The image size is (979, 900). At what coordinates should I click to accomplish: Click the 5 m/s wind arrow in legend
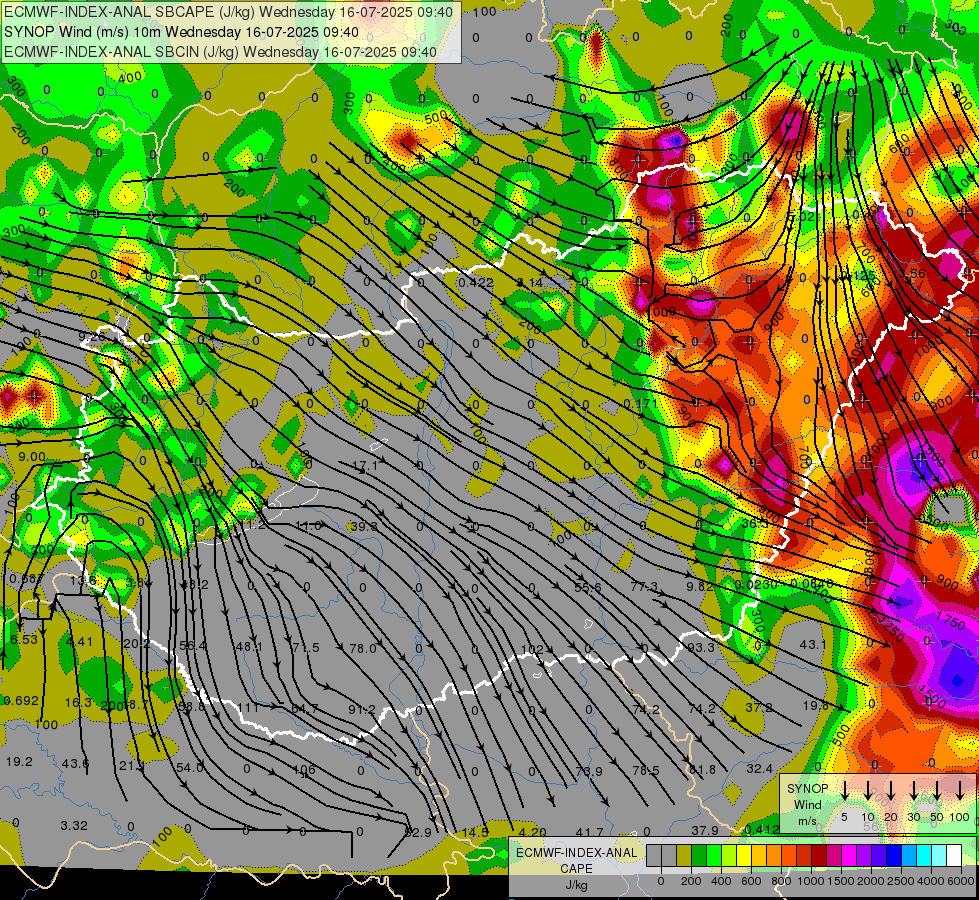pyautogui.click(x=844, y=791)
